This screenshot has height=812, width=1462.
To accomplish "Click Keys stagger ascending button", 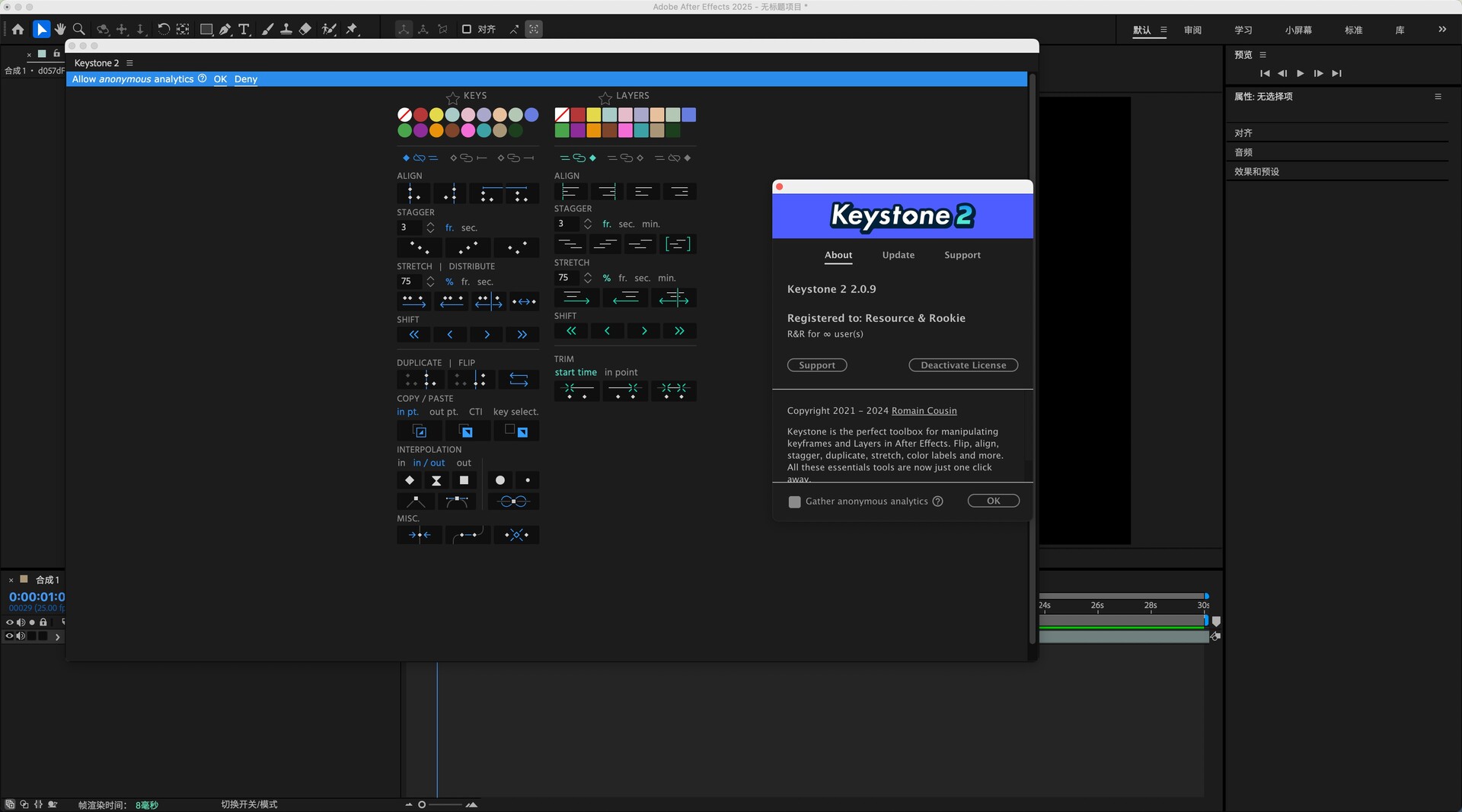I will point(468,247).
